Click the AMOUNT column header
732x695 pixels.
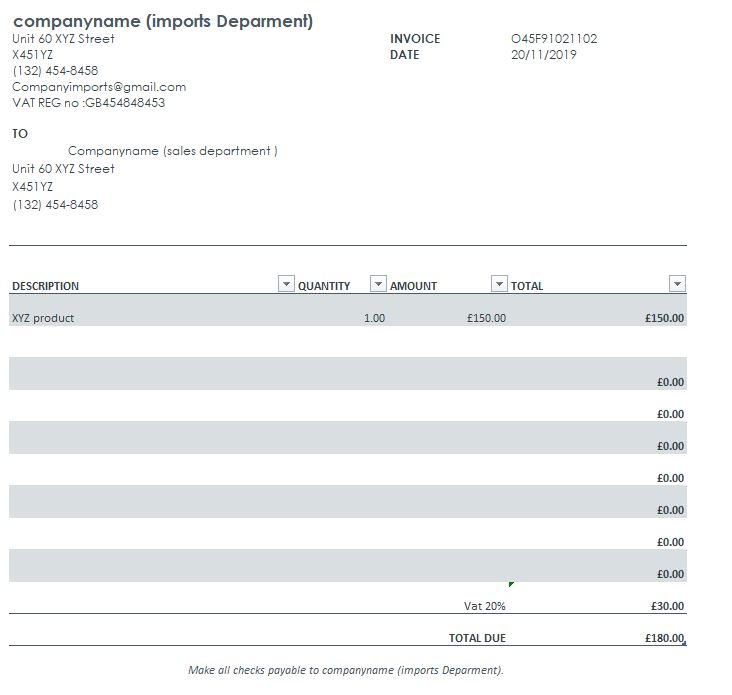(413, 286)
